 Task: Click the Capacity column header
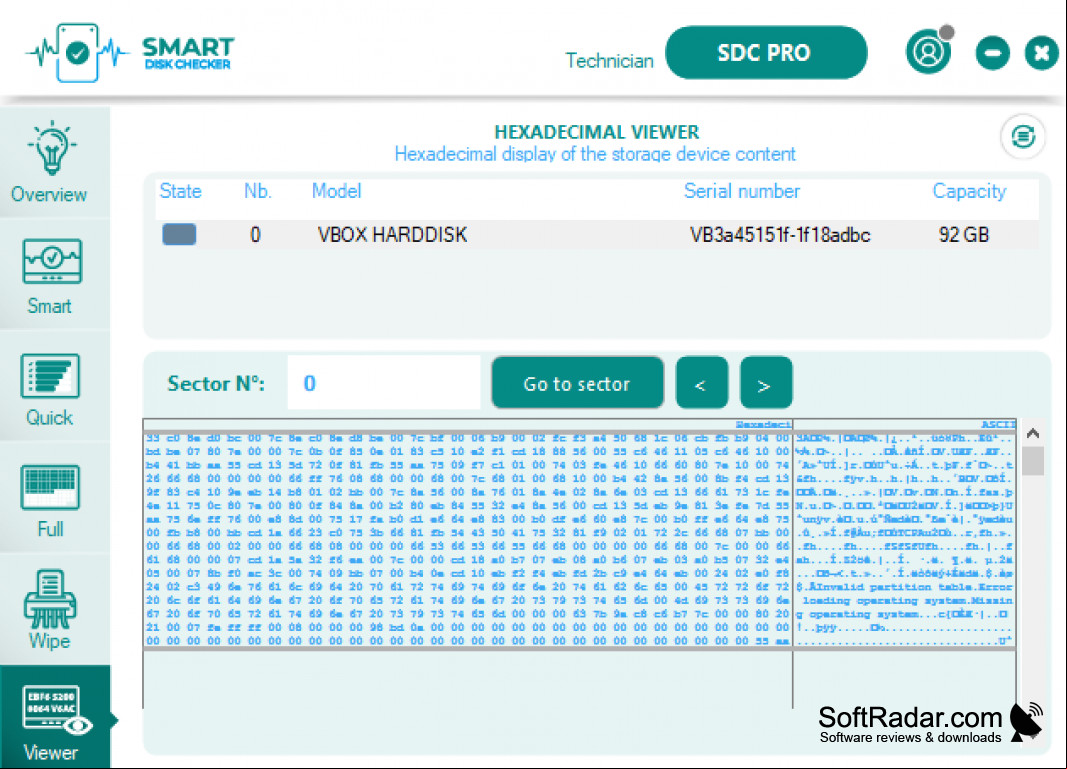969,191
